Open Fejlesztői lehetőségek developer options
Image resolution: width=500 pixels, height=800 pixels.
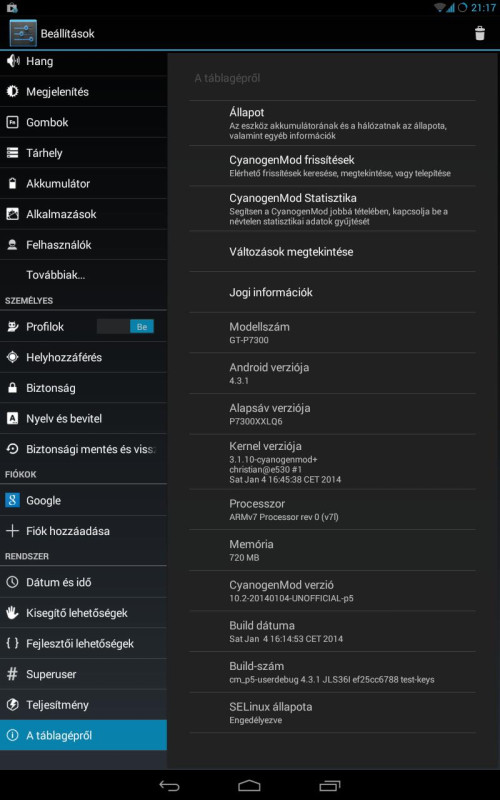click(x=83, y=643)
